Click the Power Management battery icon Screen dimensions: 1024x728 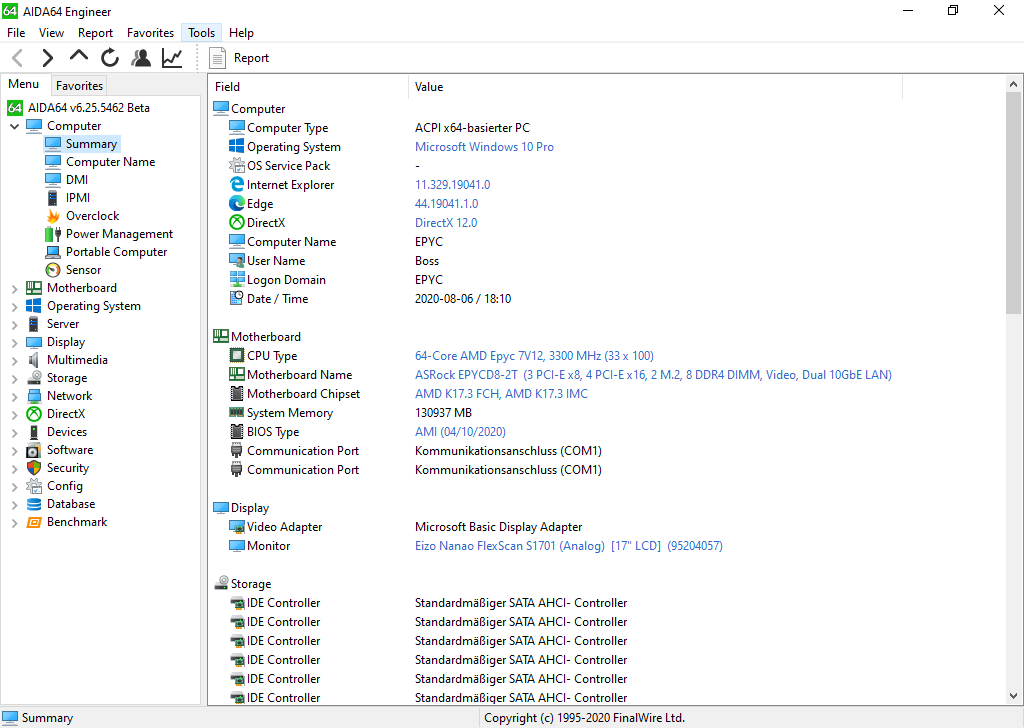pyautogui.click(x=53, y=234)
